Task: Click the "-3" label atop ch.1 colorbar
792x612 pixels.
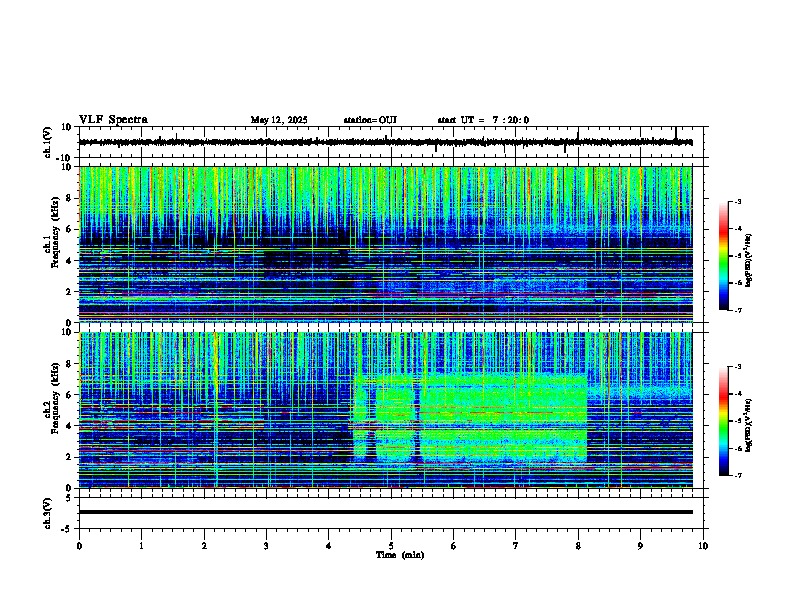Action: click(737, 201)
